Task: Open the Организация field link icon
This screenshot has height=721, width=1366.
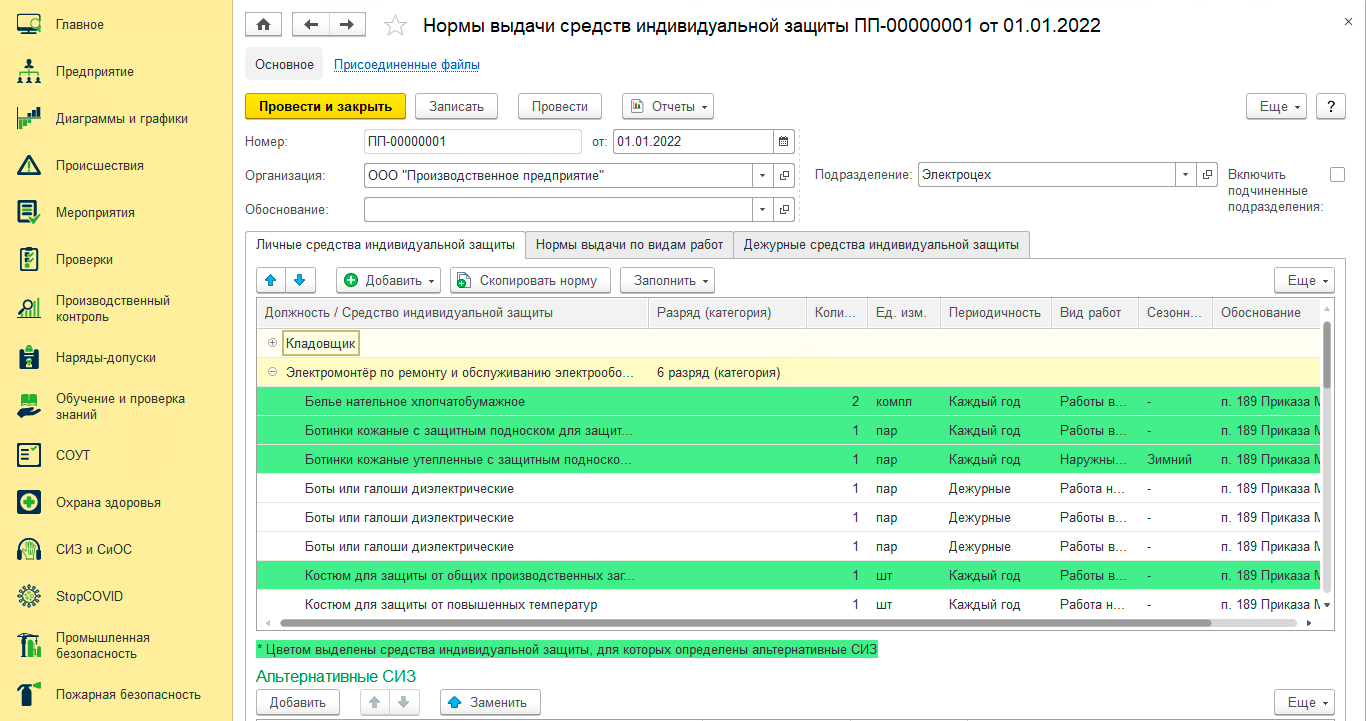Action: point(784,176)
